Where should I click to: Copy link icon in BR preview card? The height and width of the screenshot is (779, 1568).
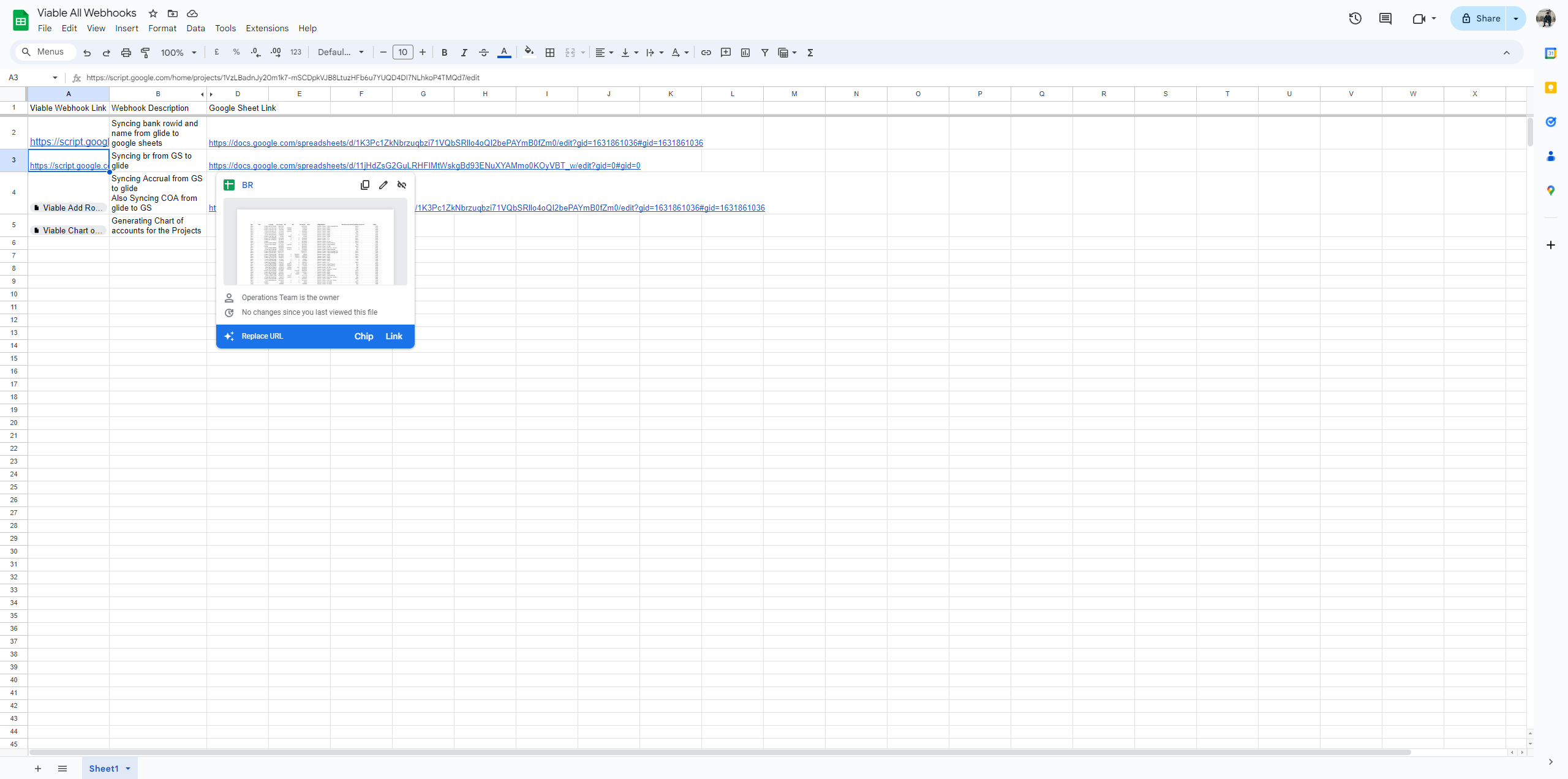(x=365, y=185)
